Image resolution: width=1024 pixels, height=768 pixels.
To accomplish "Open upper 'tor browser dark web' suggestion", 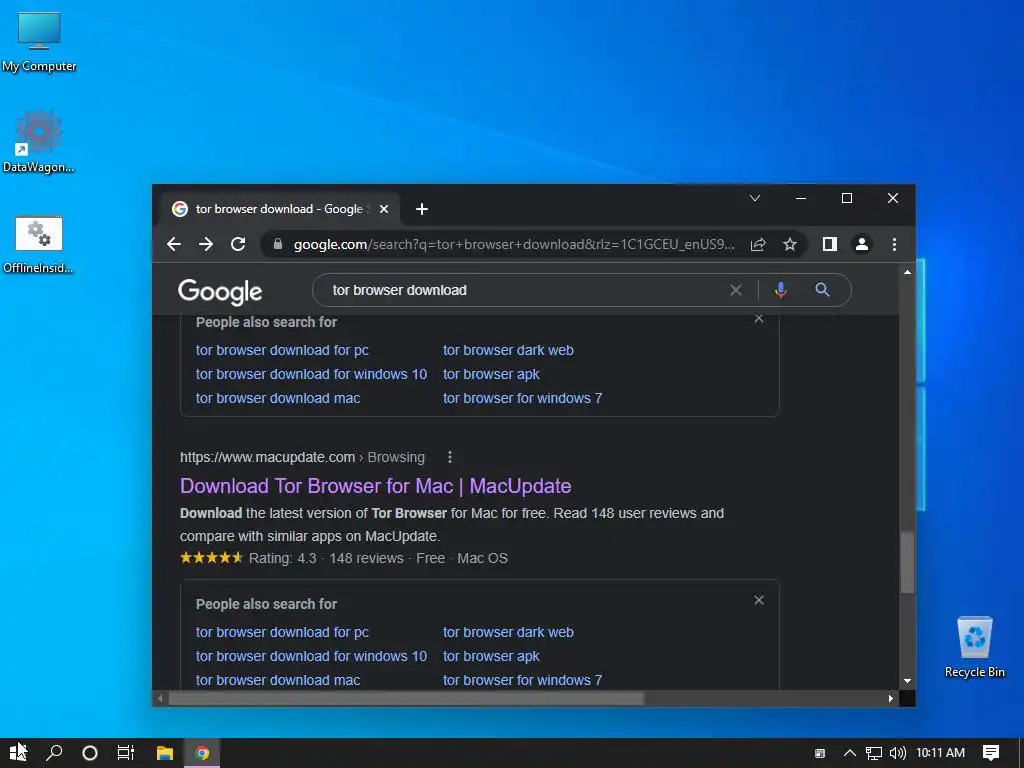I will (508, 350).
